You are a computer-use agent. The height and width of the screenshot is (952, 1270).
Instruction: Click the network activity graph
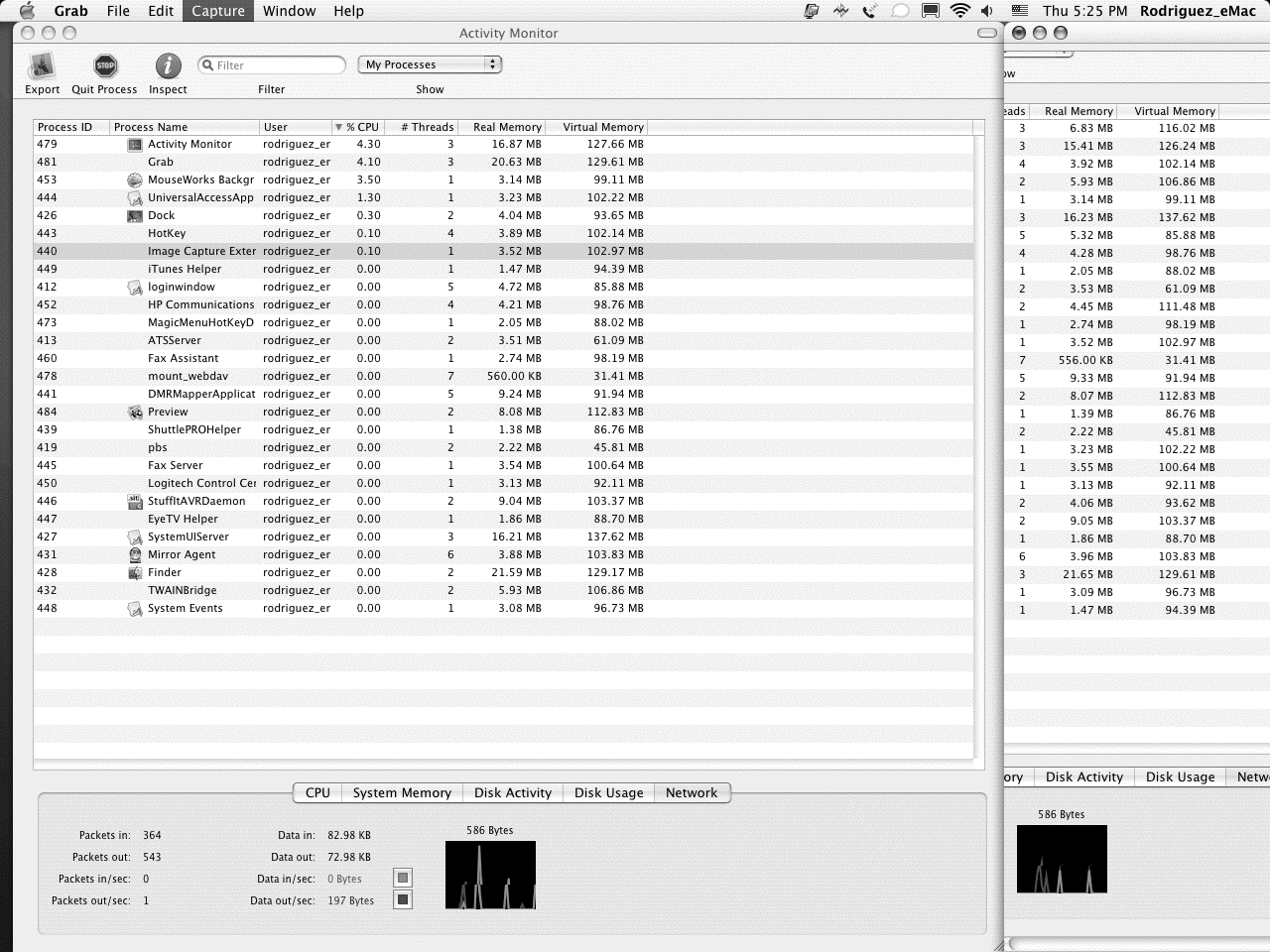coord(490,875)
